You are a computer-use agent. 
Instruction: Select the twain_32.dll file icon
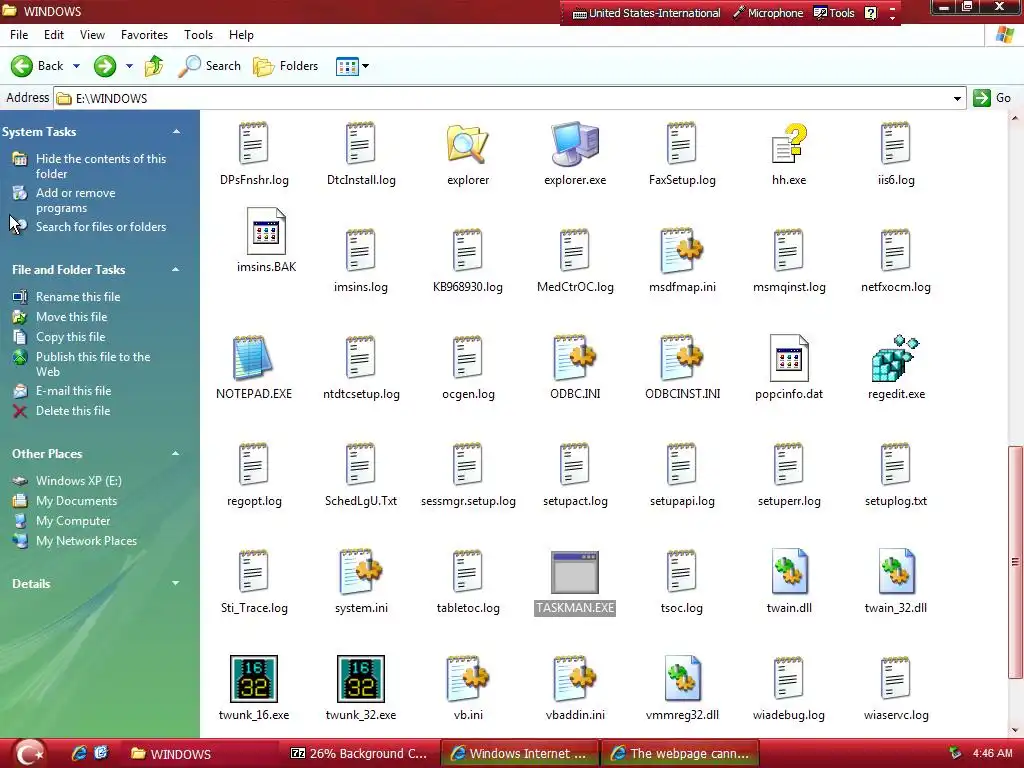pos(896,572)
